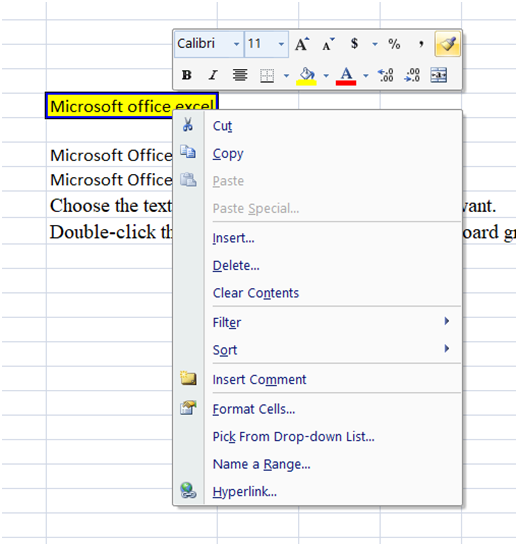The height and width of the screenshot is (546, 518).
Task: Toggle Bold in mini toolbar
Action: [x=187, y=75]
